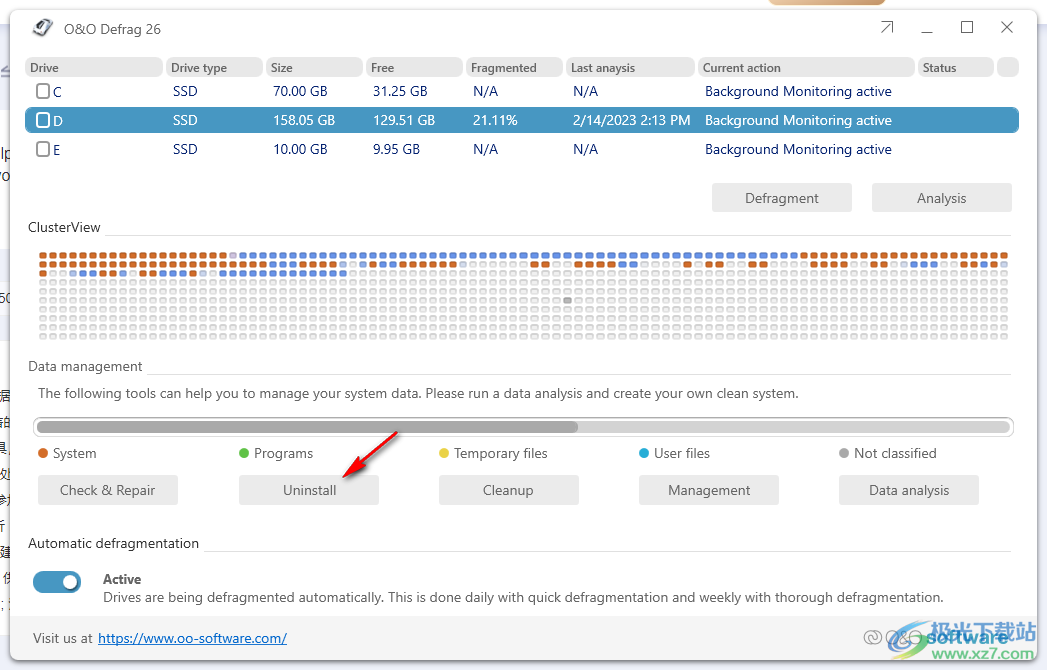Click the 158.05 GB size cell of drive D
The height and width of the screenshot is (670, 1047).
coord(304,120)
